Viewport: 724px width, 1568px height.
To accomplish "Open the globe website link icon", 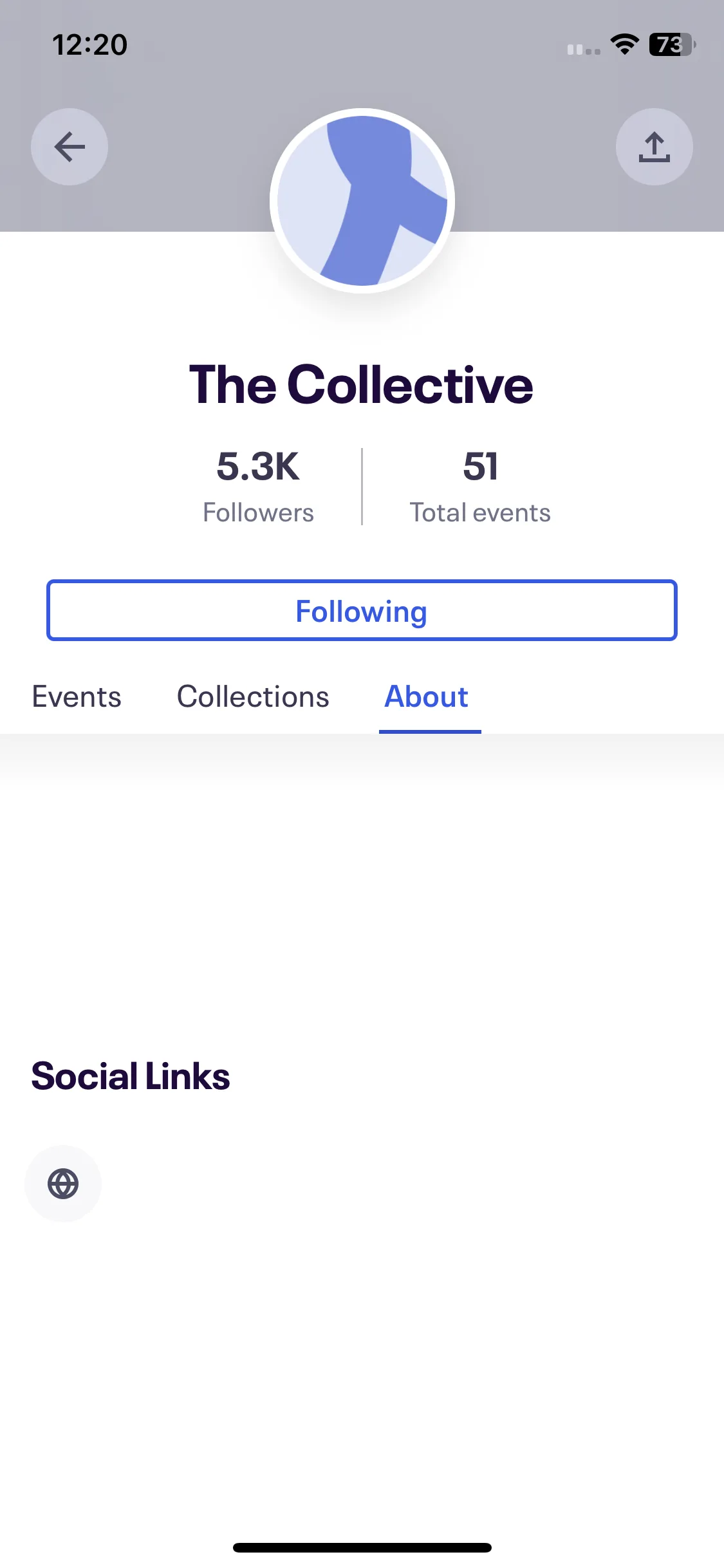I will 63,1184.
